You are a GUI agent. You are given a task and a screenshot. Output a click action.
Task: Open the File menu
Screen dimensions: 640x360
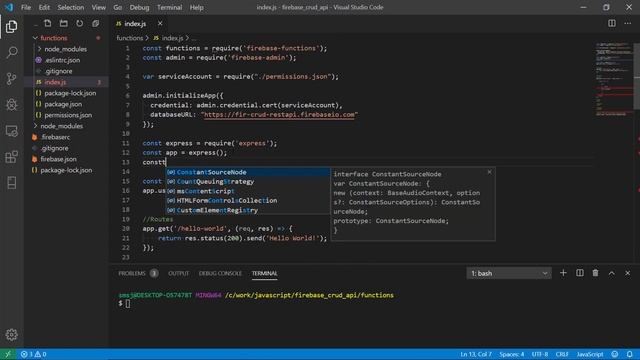[26, 7]
